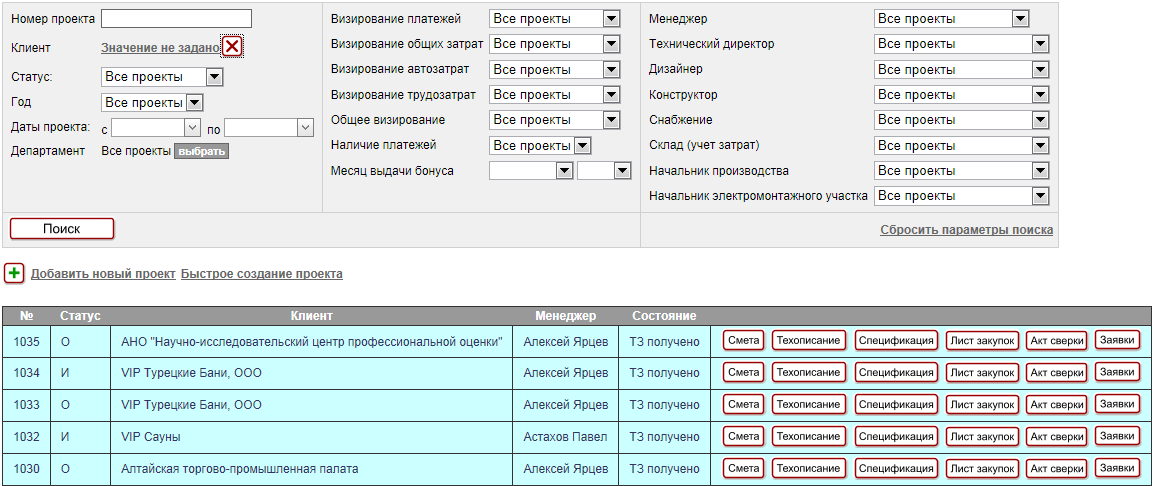This screenshot has width=1153, height=486.
Task: Click the Поиск button
Action: pos(62,229)
